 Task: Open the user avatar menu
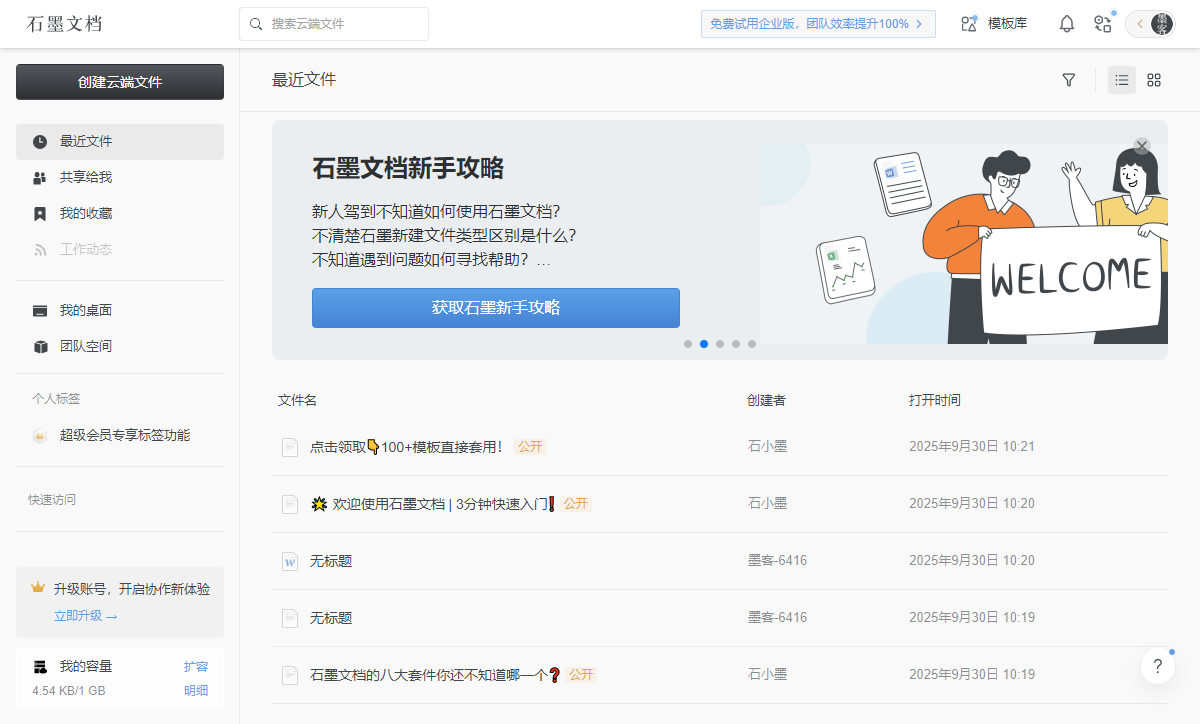click(1161, 24)
